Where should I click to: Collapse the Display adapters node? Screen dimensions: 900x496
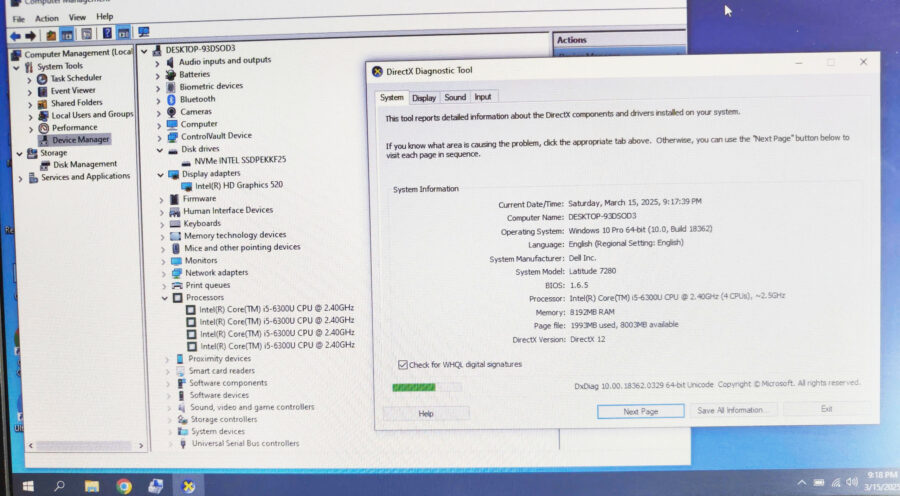pos(161,175)
